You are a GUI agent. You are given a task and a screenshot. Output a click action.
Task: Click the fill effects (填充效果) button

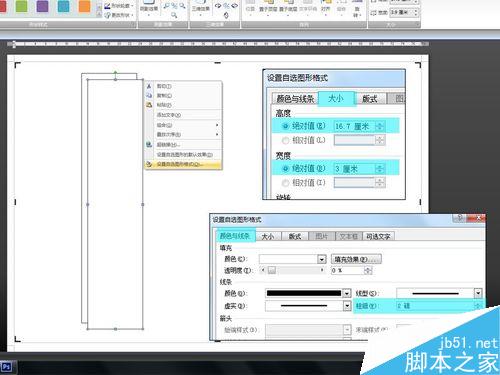(356, 259)
